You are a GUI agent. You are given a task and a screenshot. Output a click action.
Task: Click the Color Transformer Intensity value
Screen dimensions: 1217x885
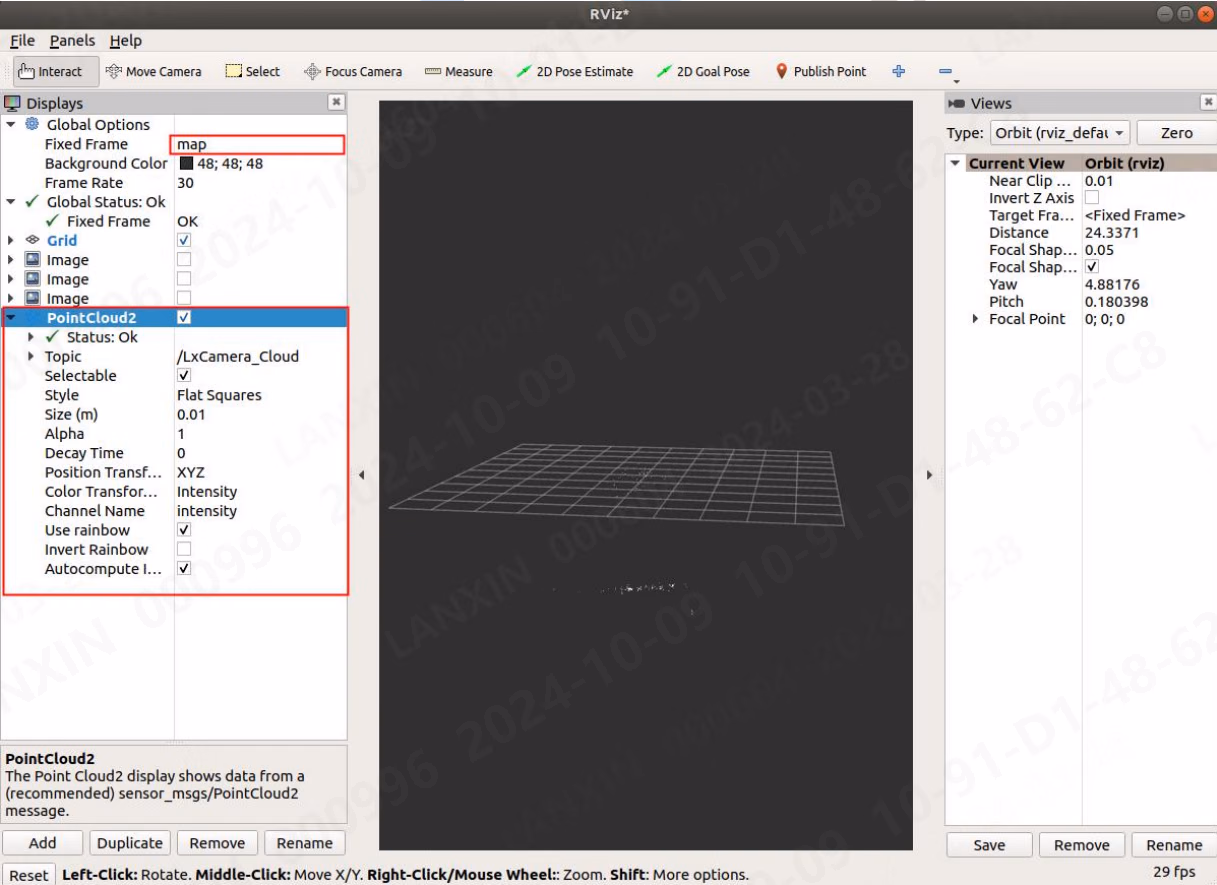[207, 492]
